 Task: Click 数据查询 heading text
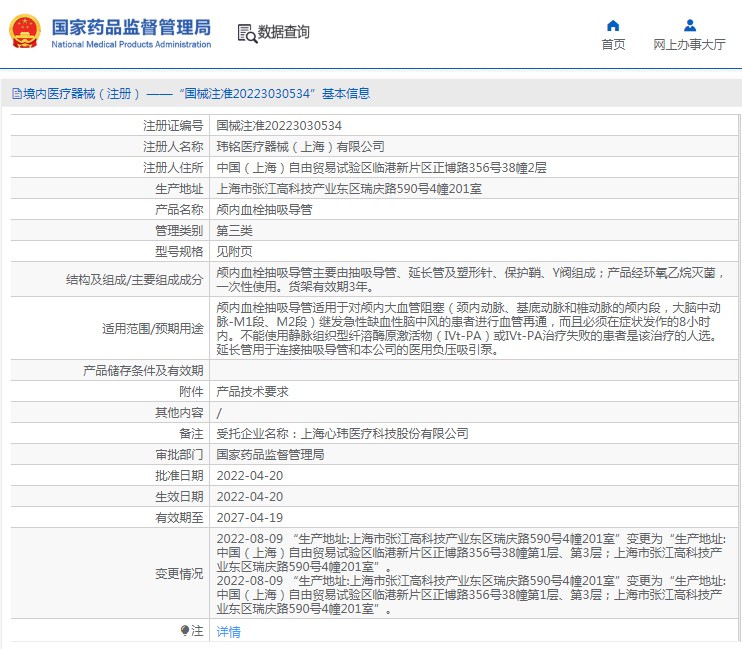(x=283, y=32)
